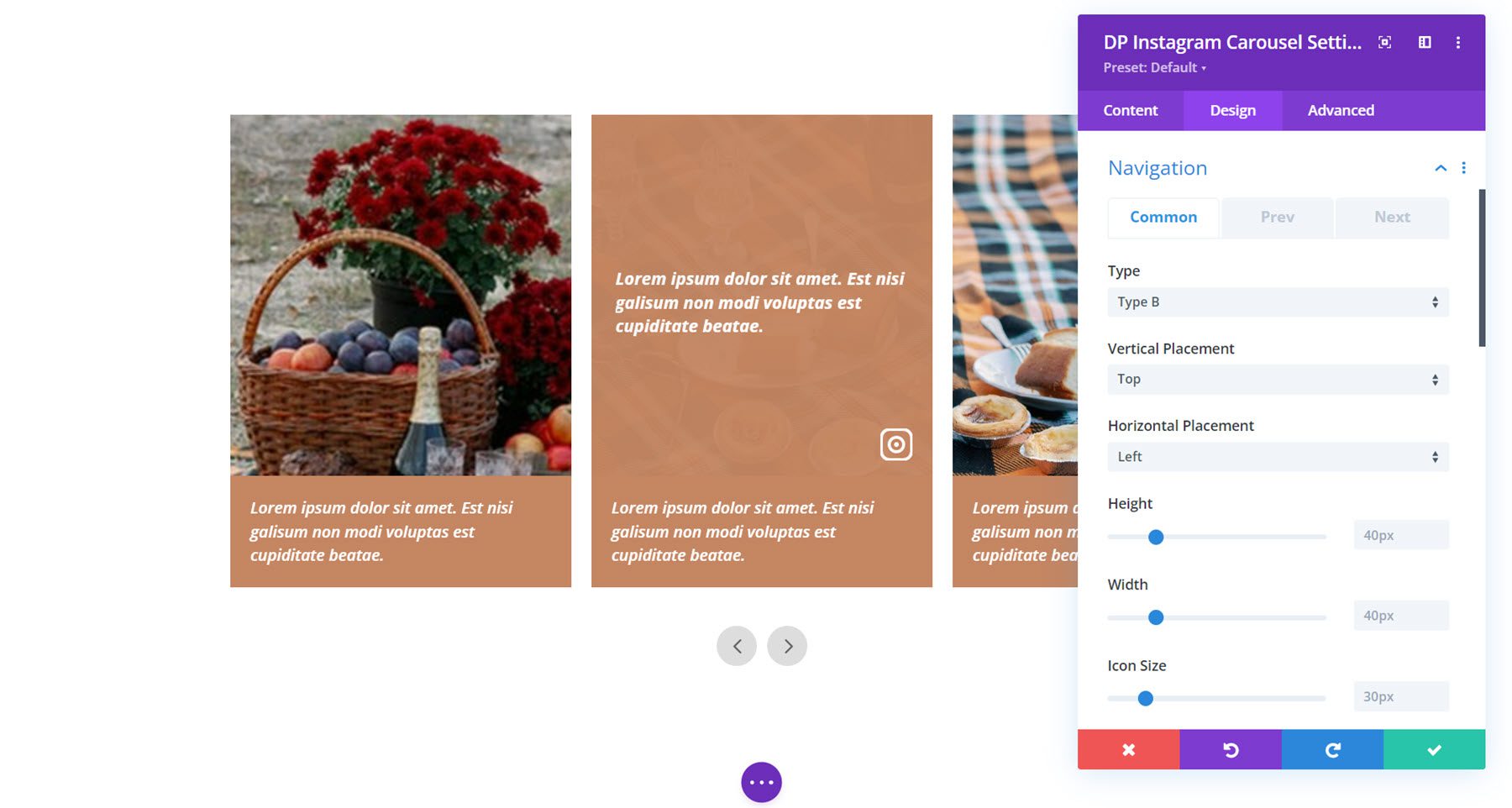
Task: Switch to the Next navigation settings
Action: [x=1391, y=217]
